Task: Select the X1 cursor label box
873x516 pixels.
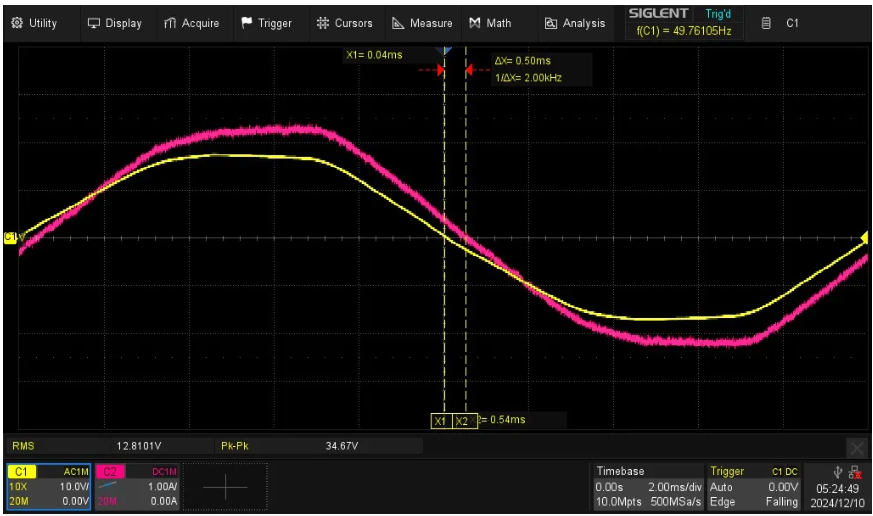Action: pyautogui.click(x=441, y=421)
